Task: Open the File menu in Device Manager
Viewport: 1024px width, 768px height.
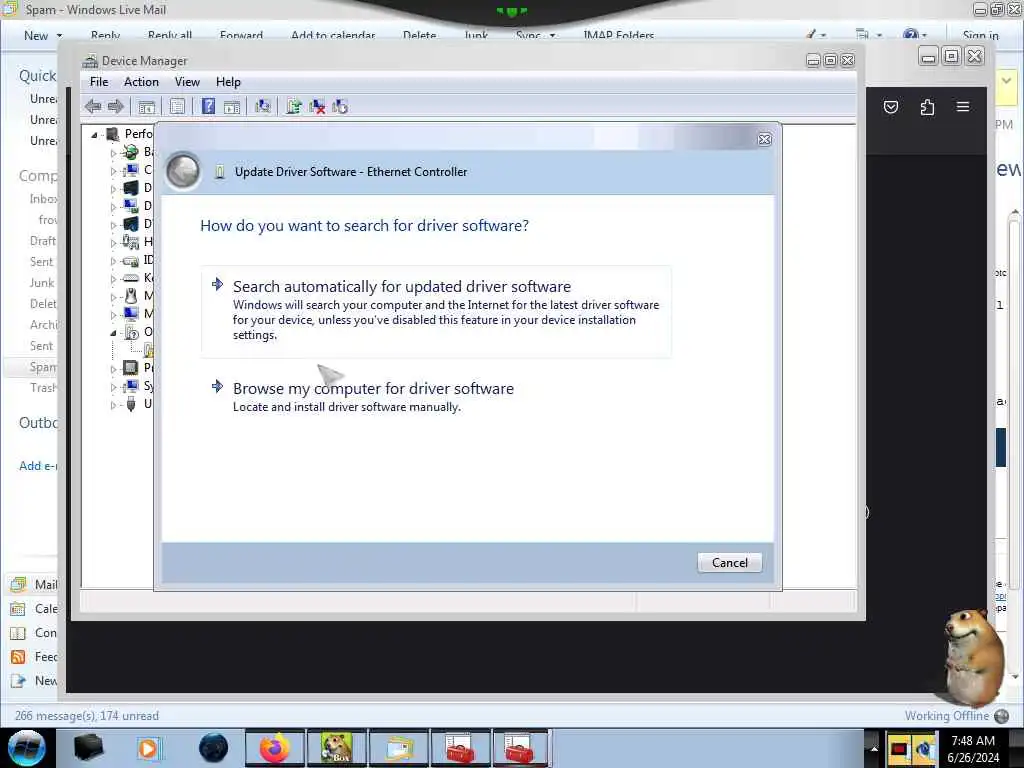Action: 99,82
